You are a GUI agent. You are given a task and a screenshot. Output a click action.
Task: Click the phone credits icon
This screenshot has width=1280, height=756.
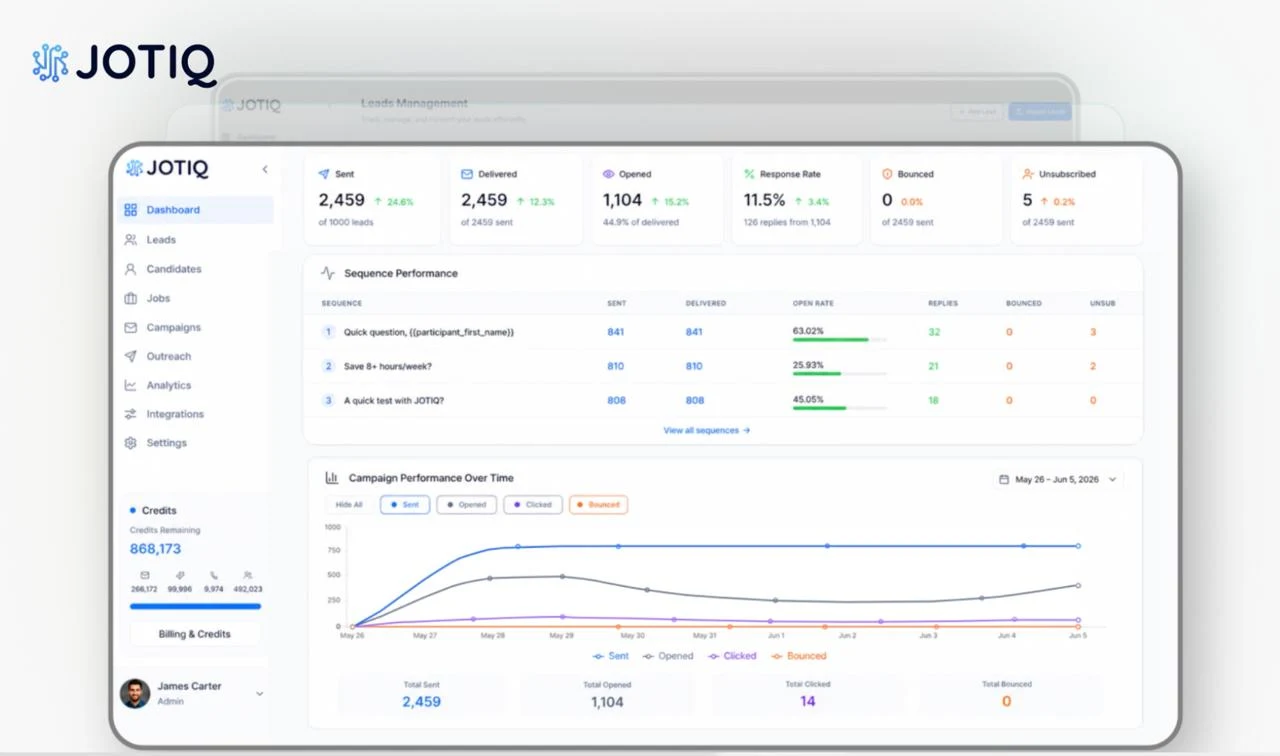click(214, 576)
